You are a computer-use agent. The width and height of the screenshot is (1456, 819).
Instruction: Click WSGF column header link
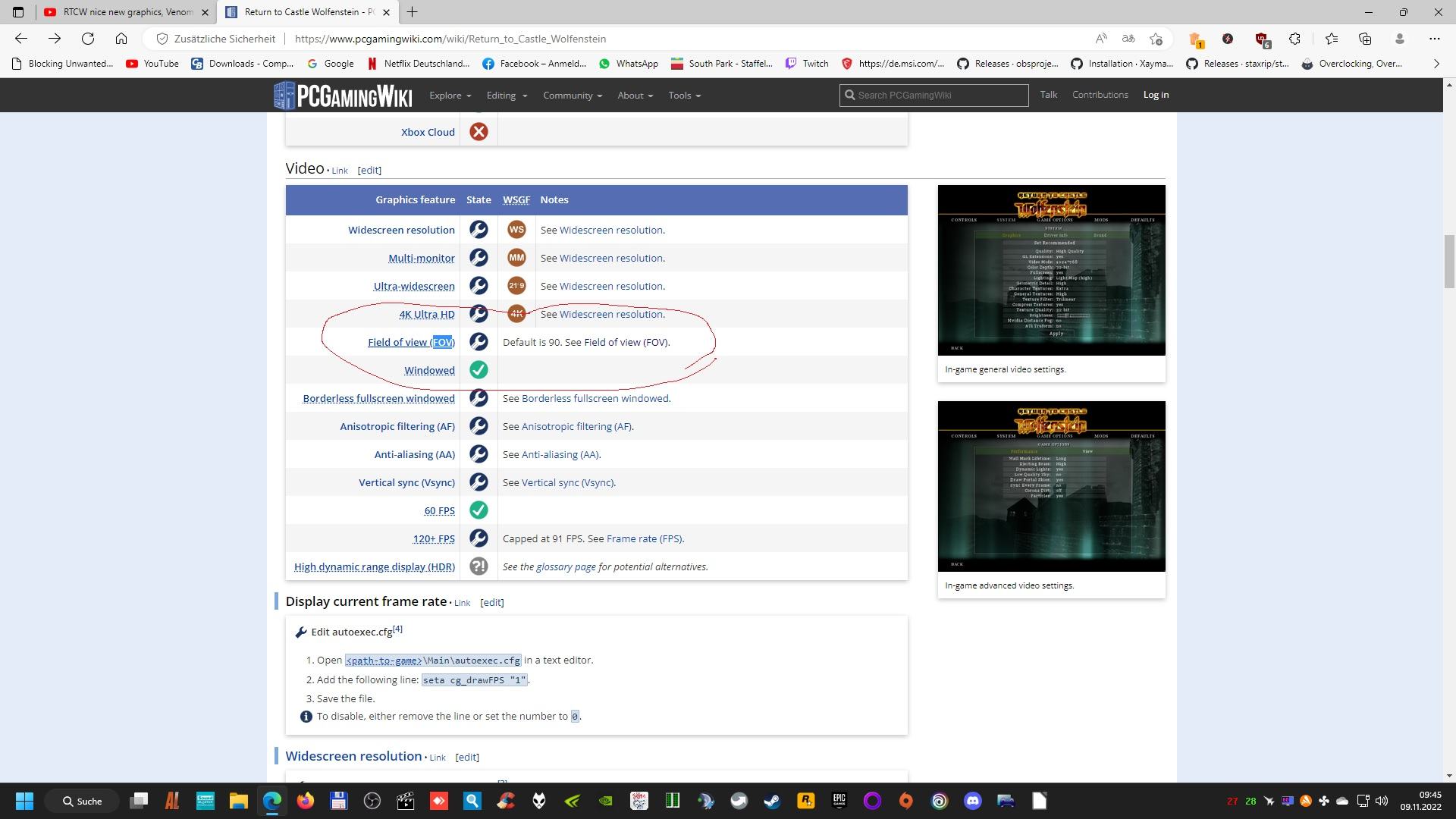516,200
